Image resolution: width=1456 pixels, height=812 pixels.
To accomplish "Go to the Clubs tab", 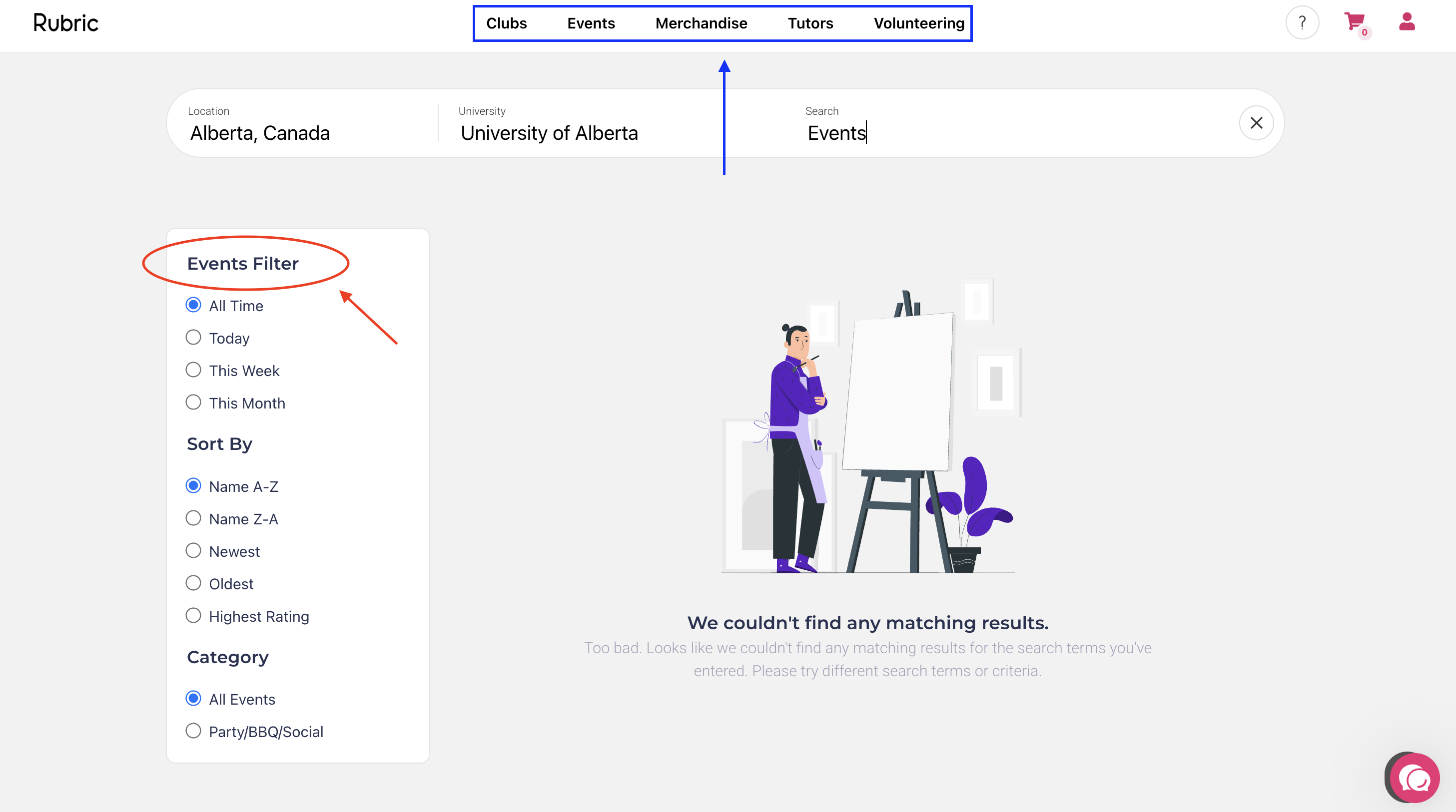I will pos(506,24).
